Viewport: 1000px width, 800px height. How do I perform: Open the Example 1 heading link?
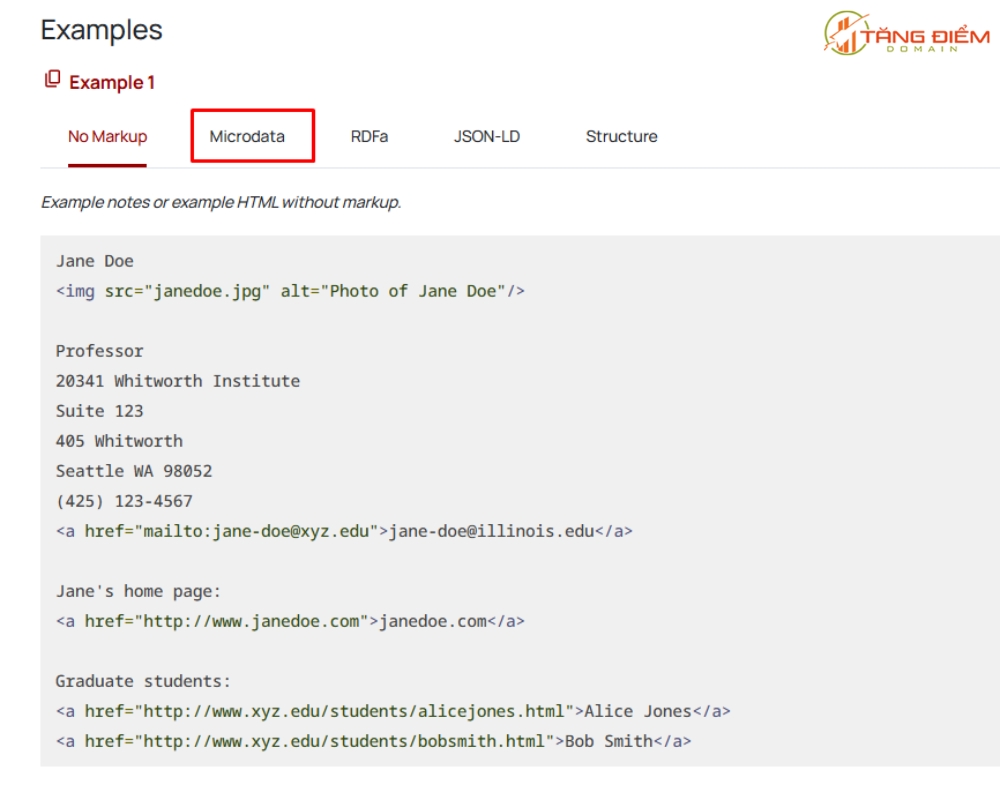pos(112,82)
